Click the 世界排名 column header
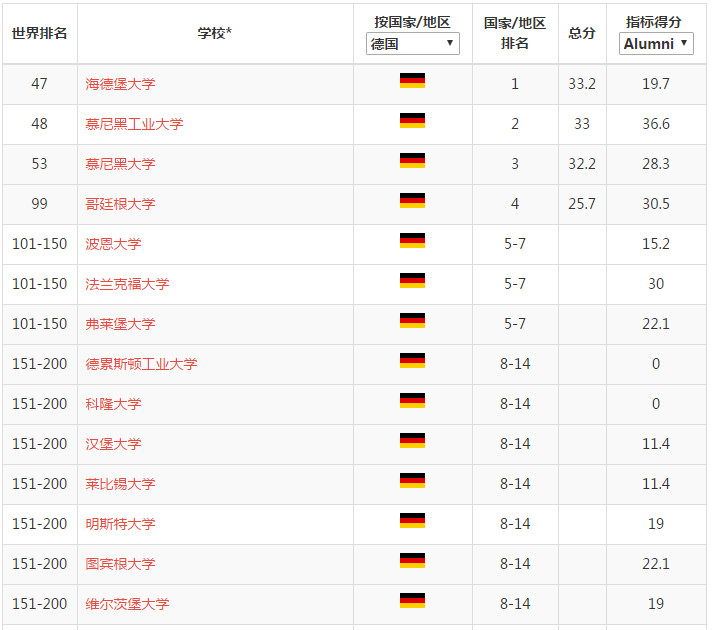The image size is (712, 630). click(40, 33)
